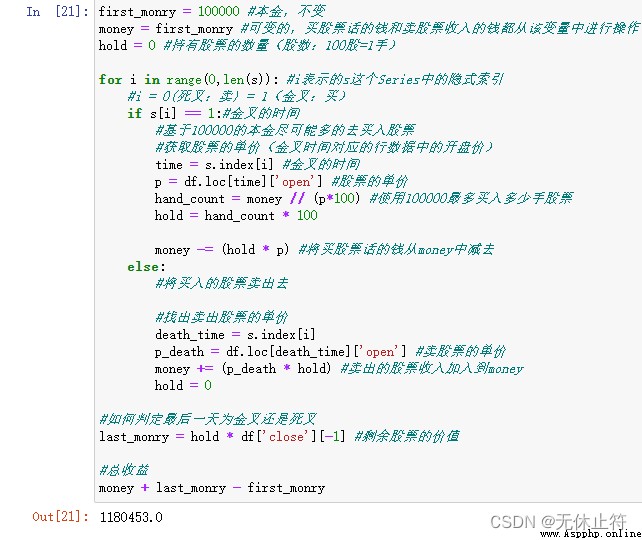Click the Out[21] output prompt label
642x540 pixels.
[60, 516]
